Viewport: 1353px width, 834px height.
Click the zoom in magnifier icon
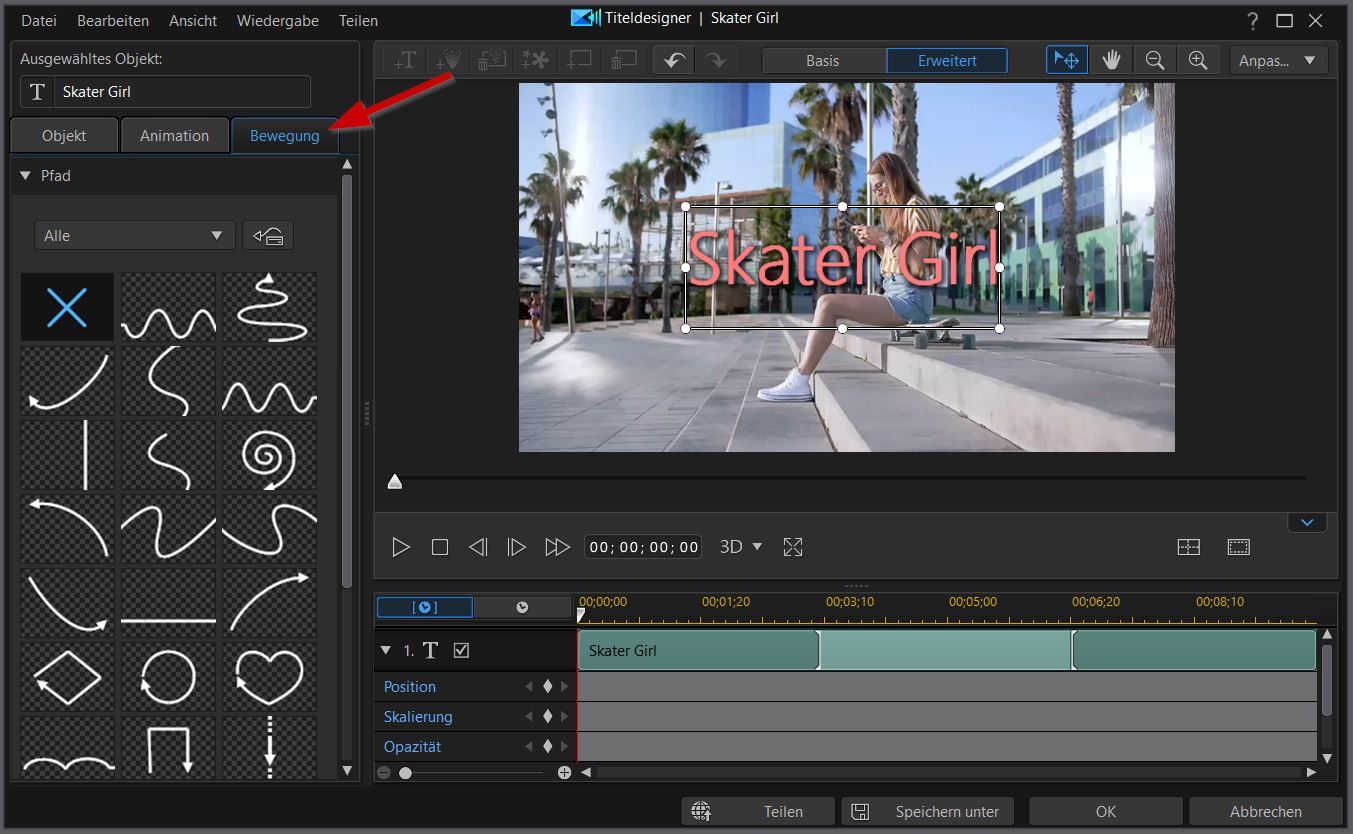(x=1198, y=60)
